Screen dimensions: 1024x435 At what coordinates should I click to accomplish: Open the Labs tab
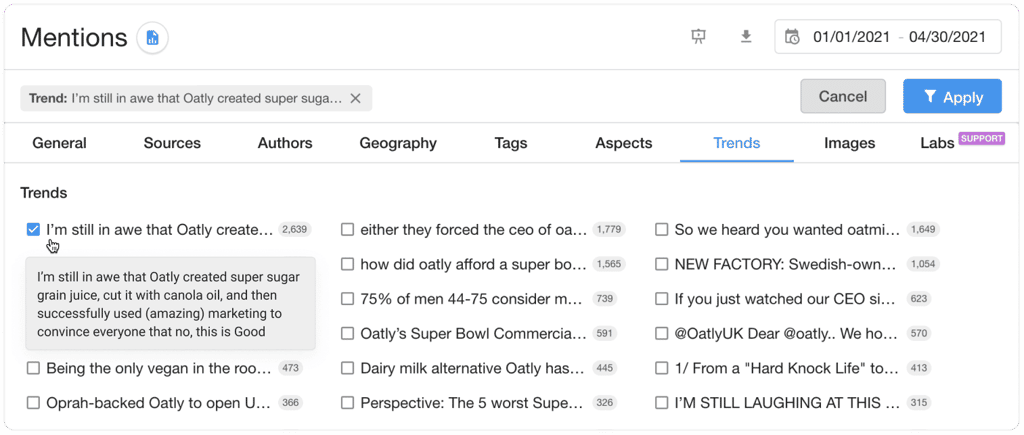coord(937,143)
